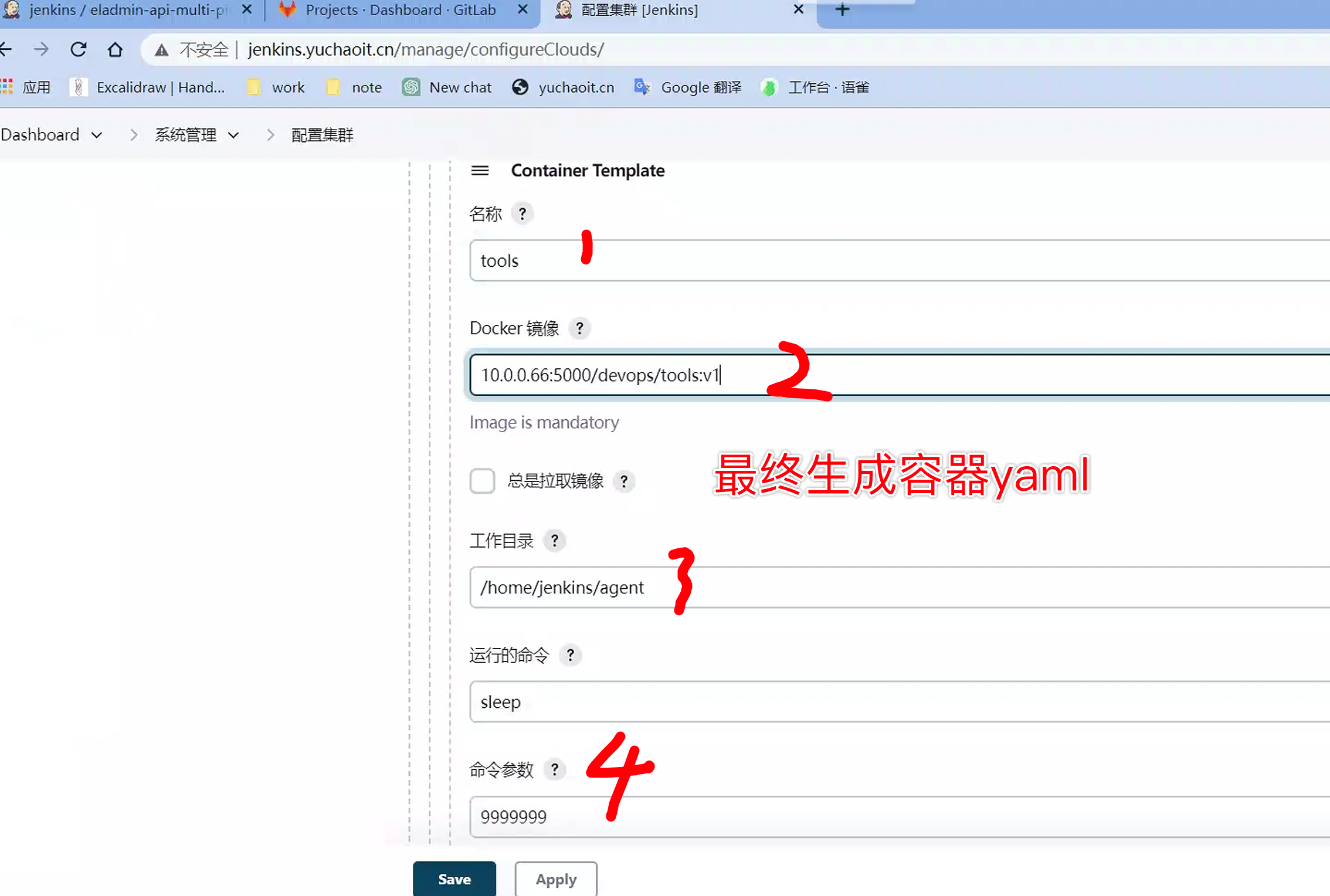Screen dimensions: 1330x896
Task: Open help for the 名称 field
Action: (x=522, y=213)
